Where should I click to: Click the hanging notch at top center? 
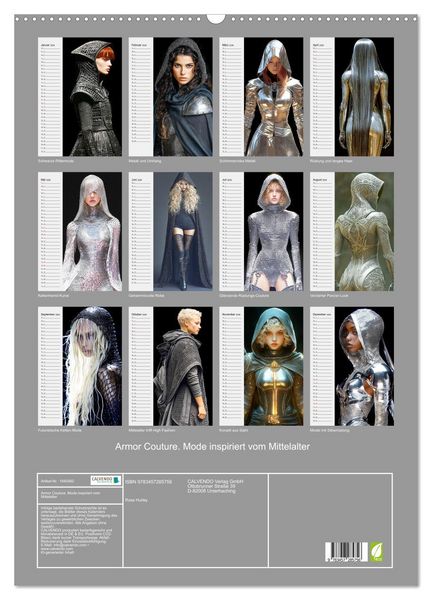point(216,18)
